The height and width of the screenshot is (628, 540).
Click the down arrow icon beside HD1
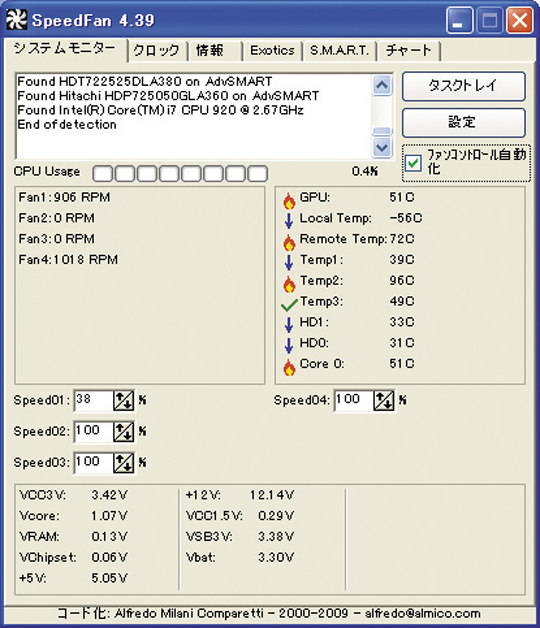pos(289,325)
